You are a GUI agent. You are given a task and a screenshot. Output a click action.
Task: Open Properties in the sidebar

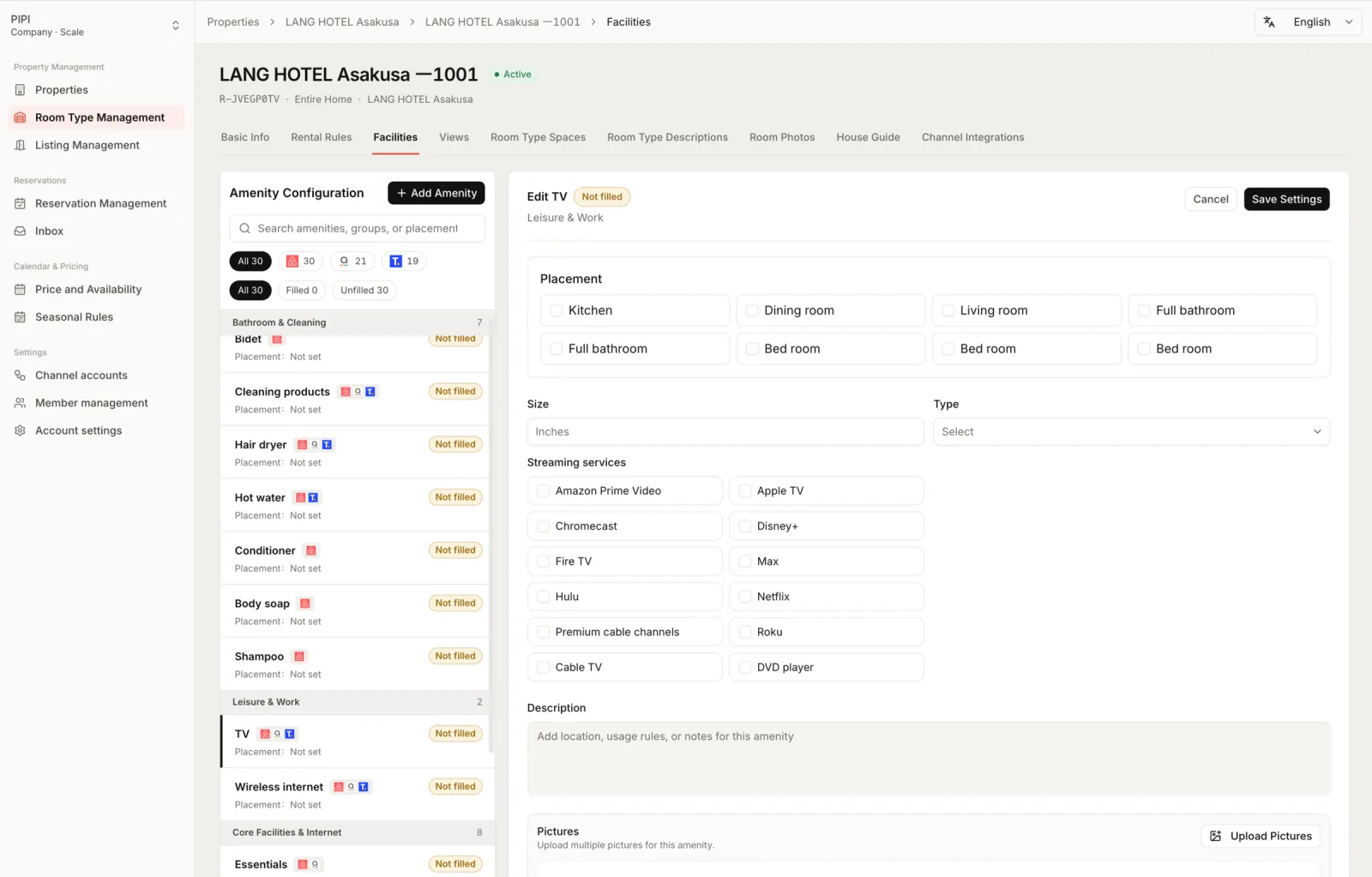(x=61, y=90)
